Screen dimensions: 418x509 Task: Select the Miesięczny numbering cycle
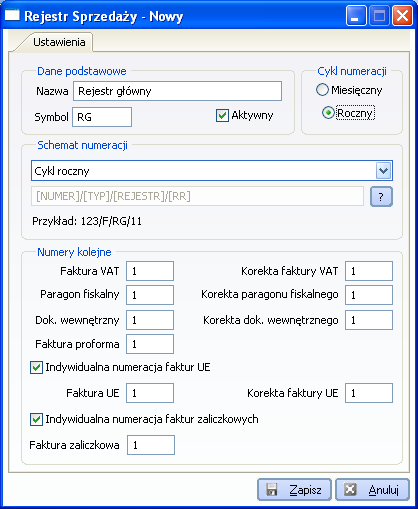(x=322, y=90)
